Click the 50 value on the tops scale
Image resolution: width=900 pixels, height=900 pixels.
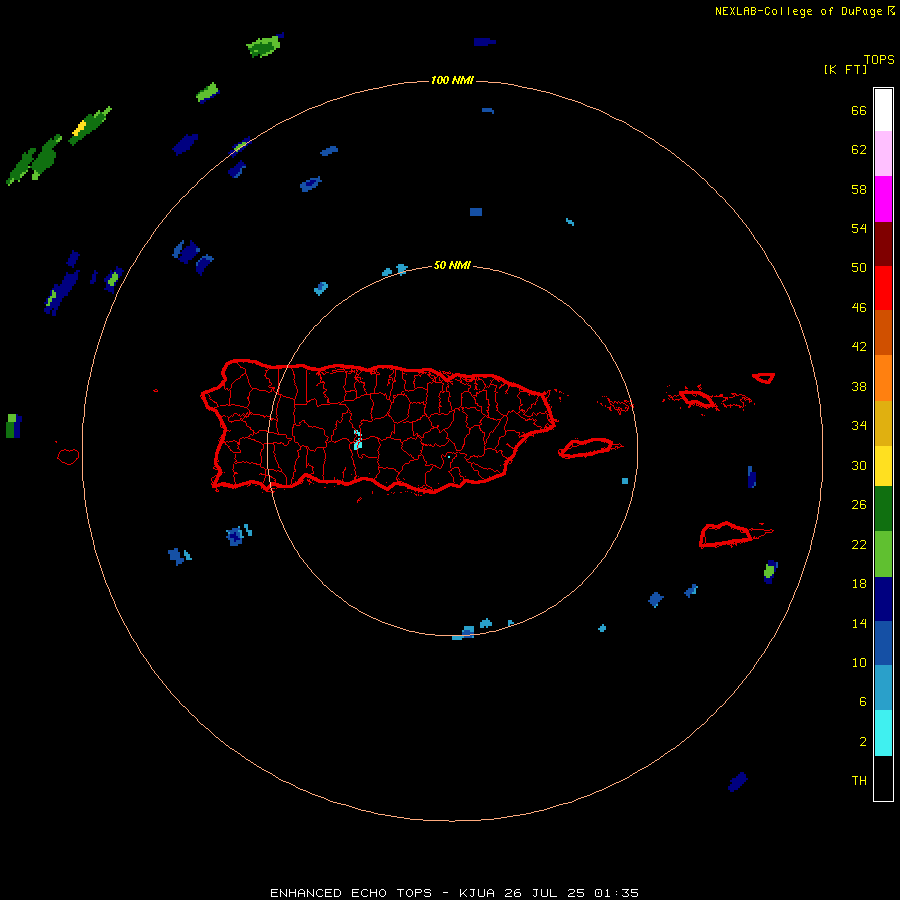859,267
